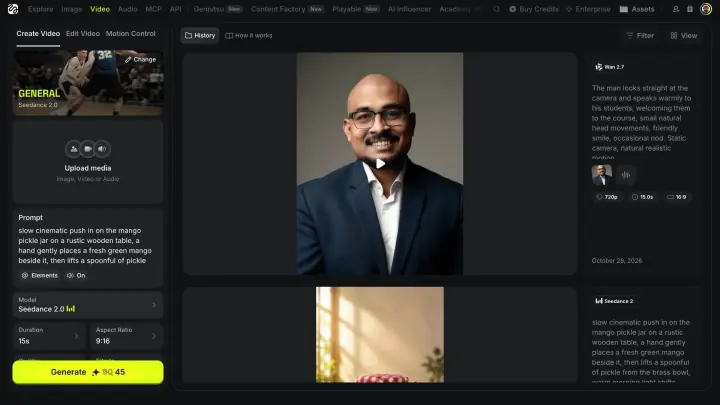The image size is (720, 405).
Task: Open the user profile avatar
Action: click(x=706, y=9)
